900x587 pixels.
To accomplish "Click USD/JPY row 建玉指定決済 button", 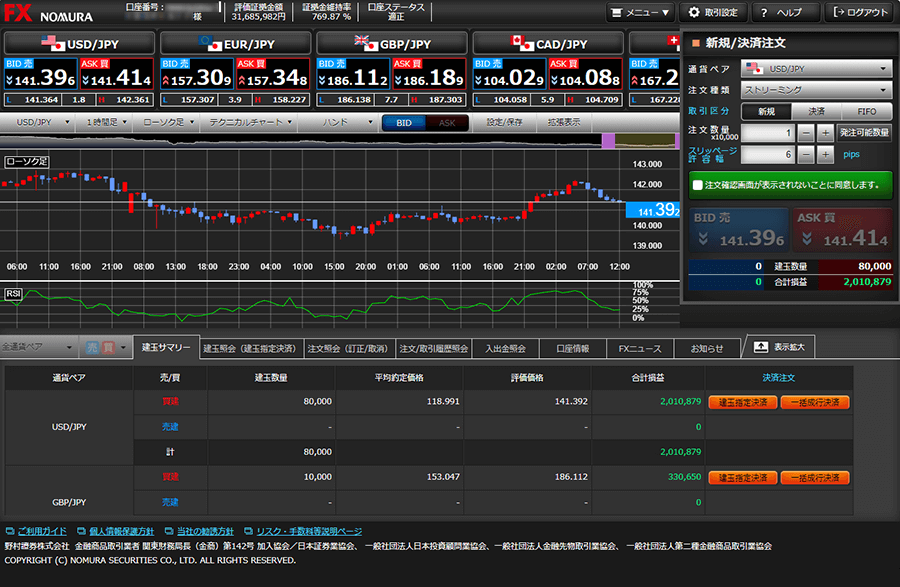I will (743, 402).
